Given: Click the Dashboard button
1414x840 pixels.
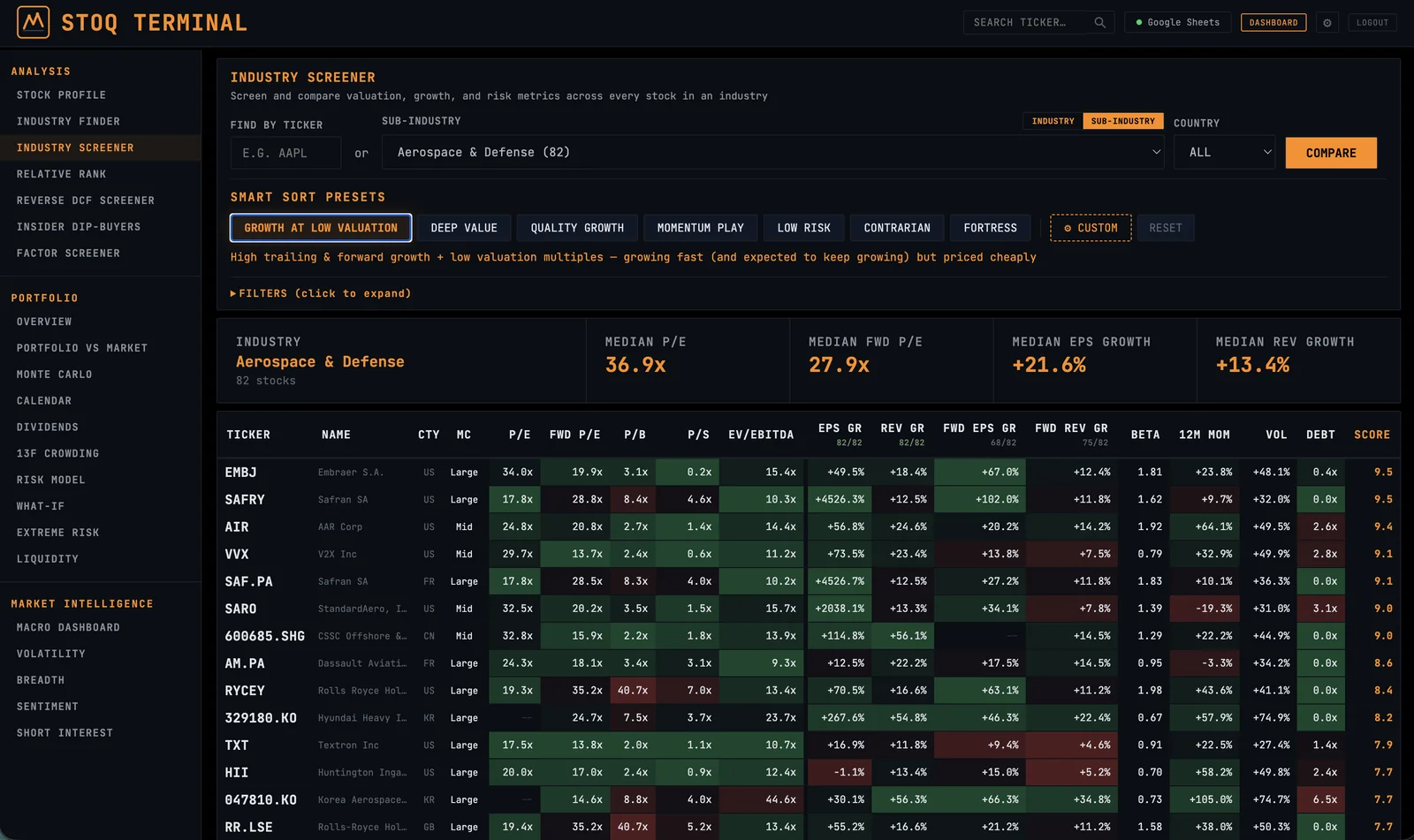Looking at the screenshot, I should (x=1273, y=23).
